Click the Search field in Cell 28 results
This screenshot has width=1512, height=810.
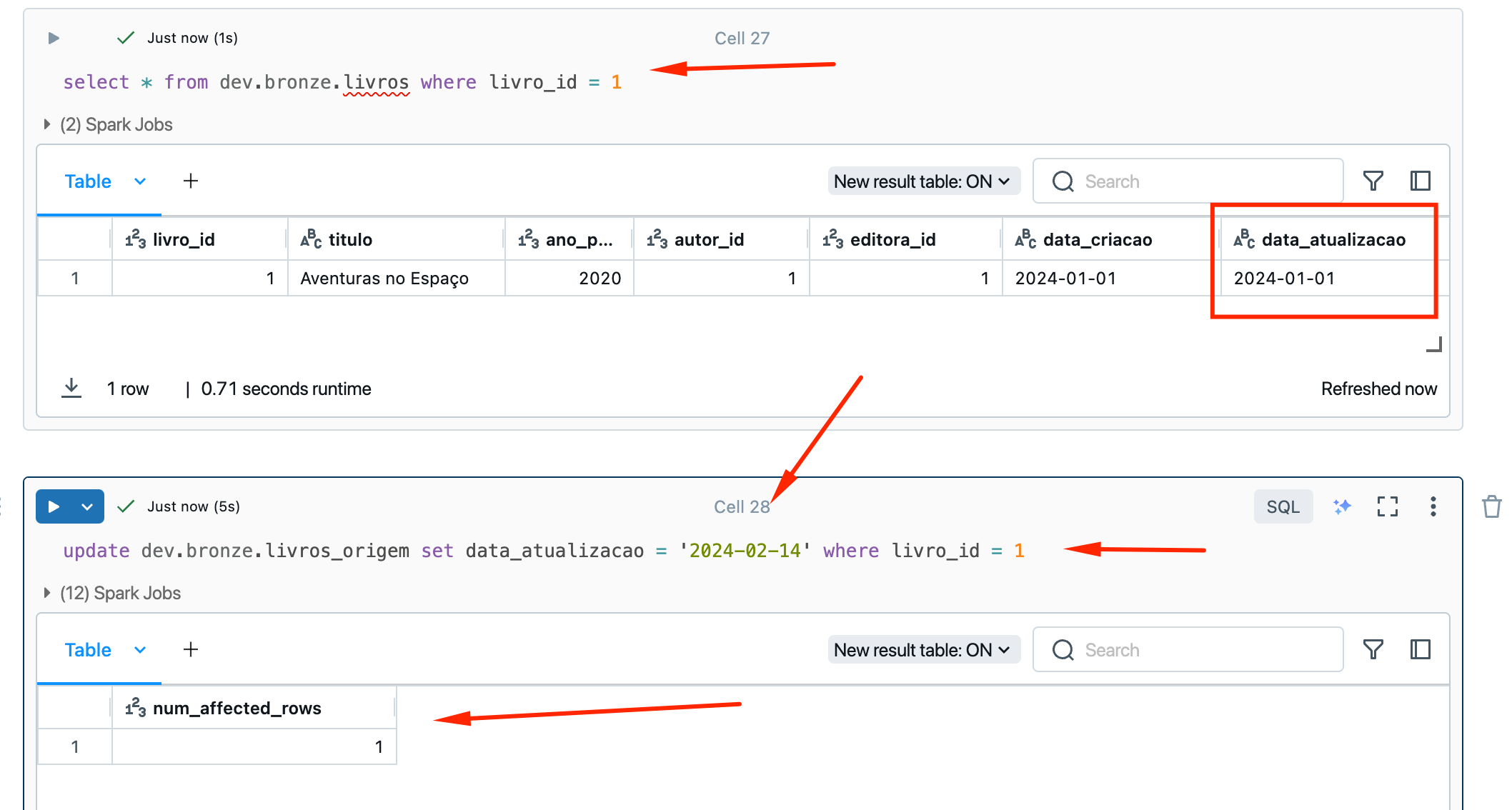coord(1188,650)
